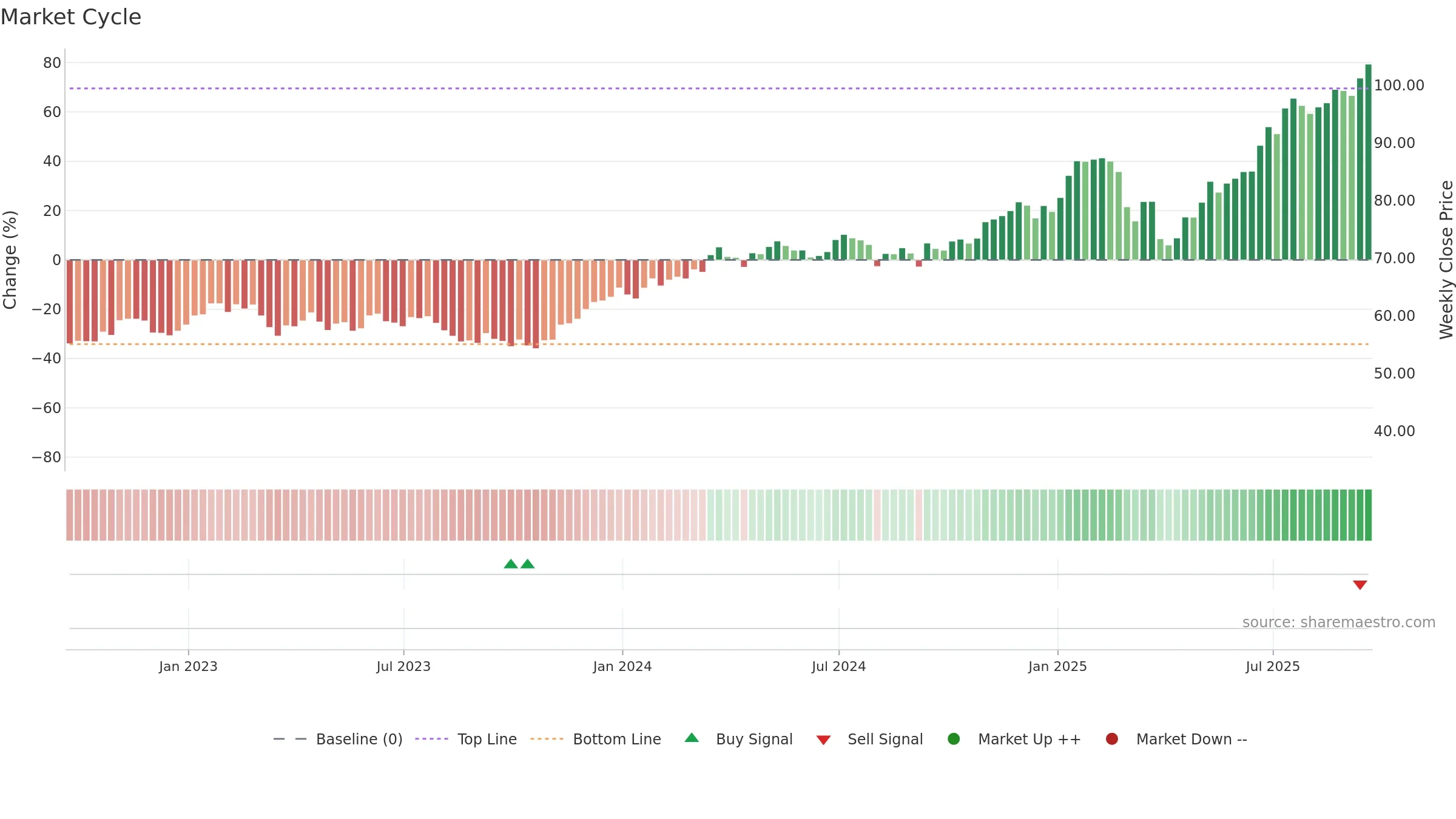The width and height of the screenshot is (1456, 819).
Task: Click the −80 left axis tick label
Action: [x=47, y=457]
